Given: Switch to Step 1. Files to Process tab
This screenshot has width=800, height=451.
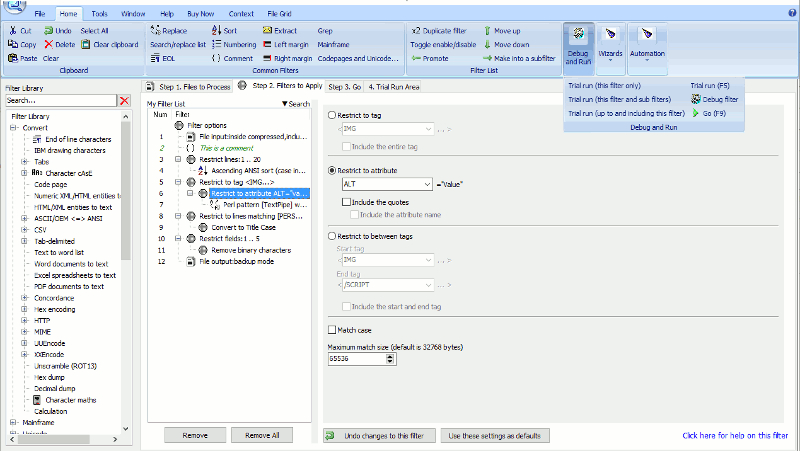Looking at the screenshot, I should (188, 87).
